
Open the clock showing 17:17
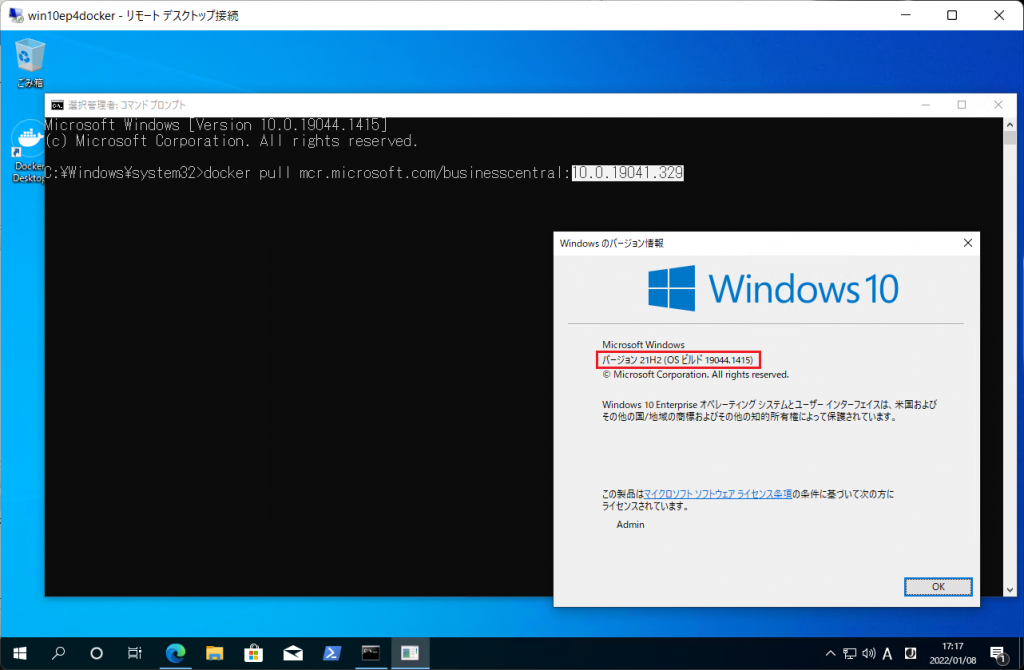pyautogui.click(x=953, y=653)
